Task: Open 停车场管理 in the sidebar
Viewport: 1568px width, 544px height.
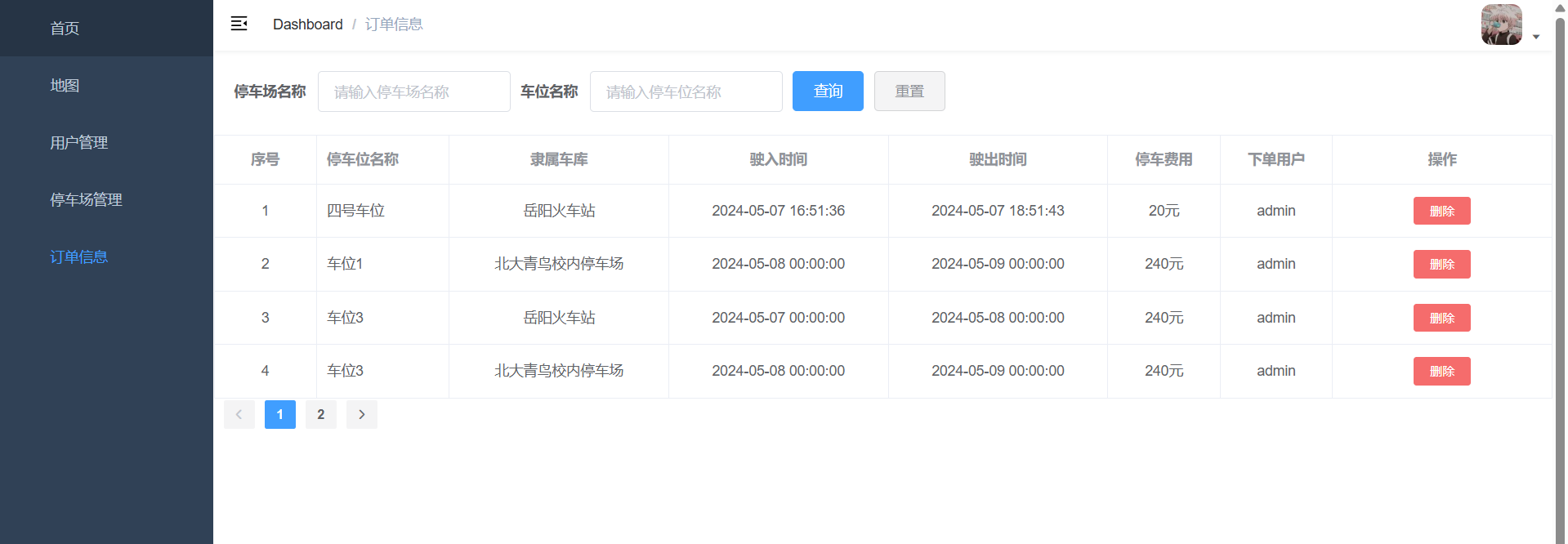Action: point(106,199)
